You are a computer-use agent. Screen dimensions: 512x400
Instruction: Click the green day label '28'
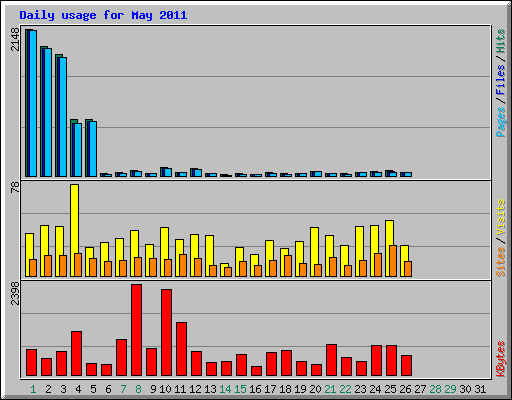[435, 389]
